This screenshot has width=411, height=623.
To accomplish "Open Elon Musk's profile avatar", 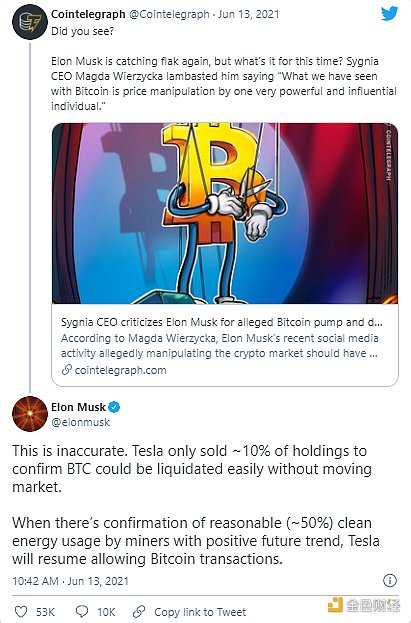I will point(30,414).
